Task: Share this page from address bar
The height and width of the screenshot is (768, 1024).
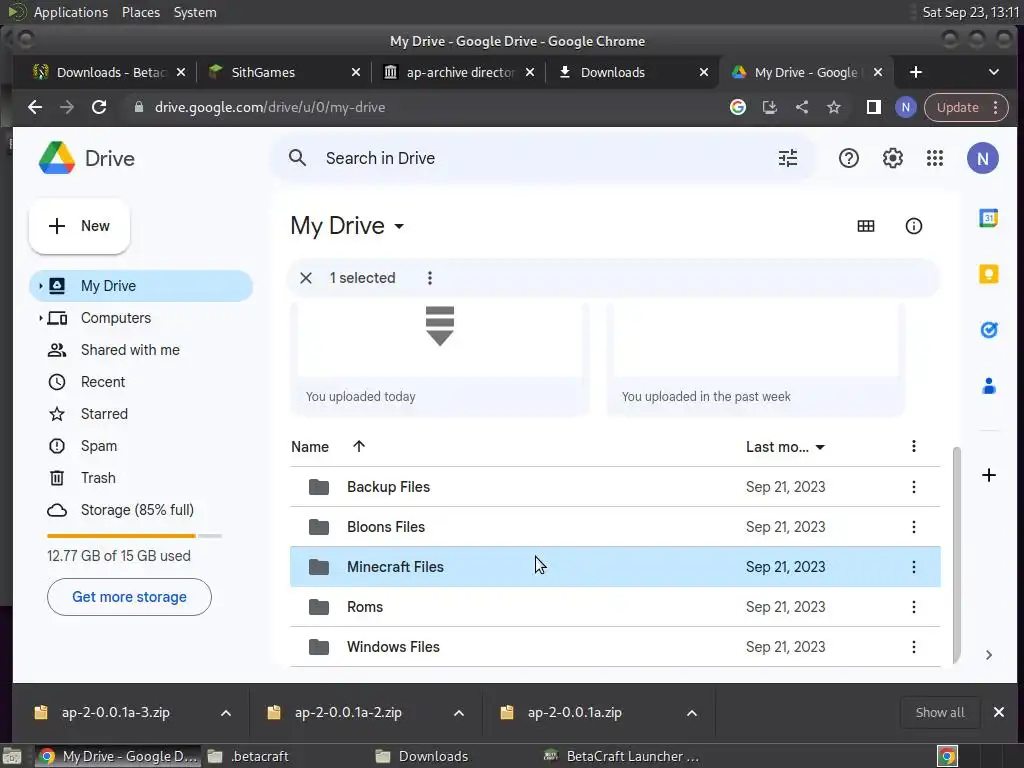Action: pos(801,107)
